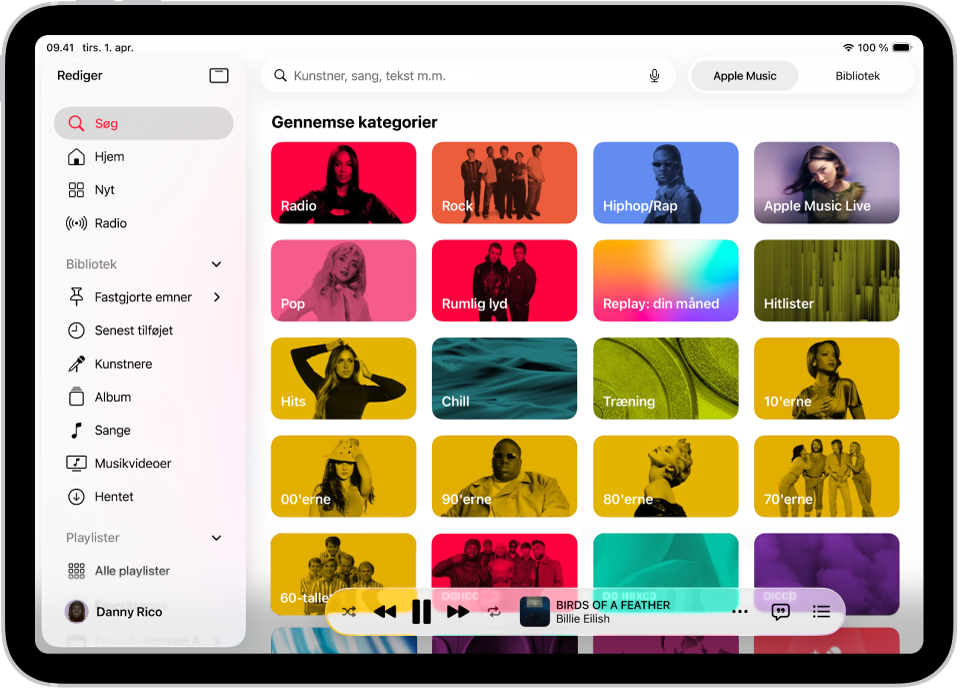Open the Pop category tile
The image size is (963, 689).
click(343, 281)
